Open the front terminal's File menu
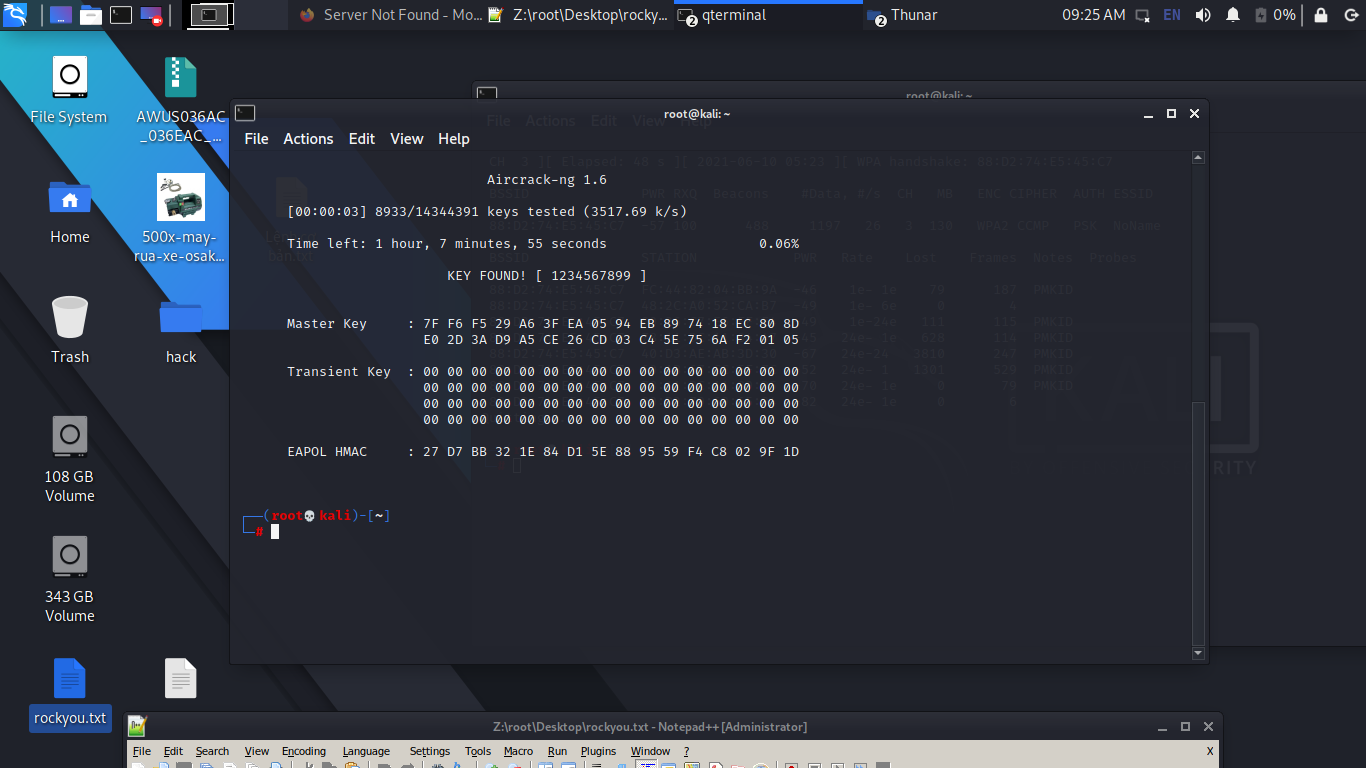Screen dimensions: 1366x768 pos(257,139)
